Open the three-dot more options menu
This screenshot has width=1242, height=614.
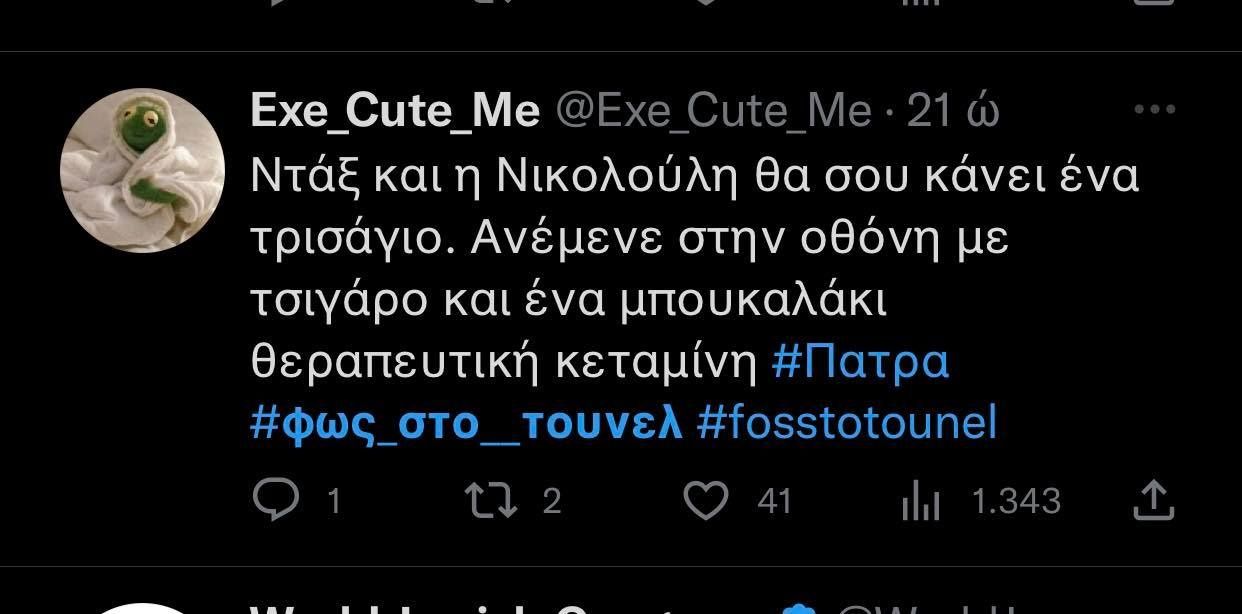1155,110
